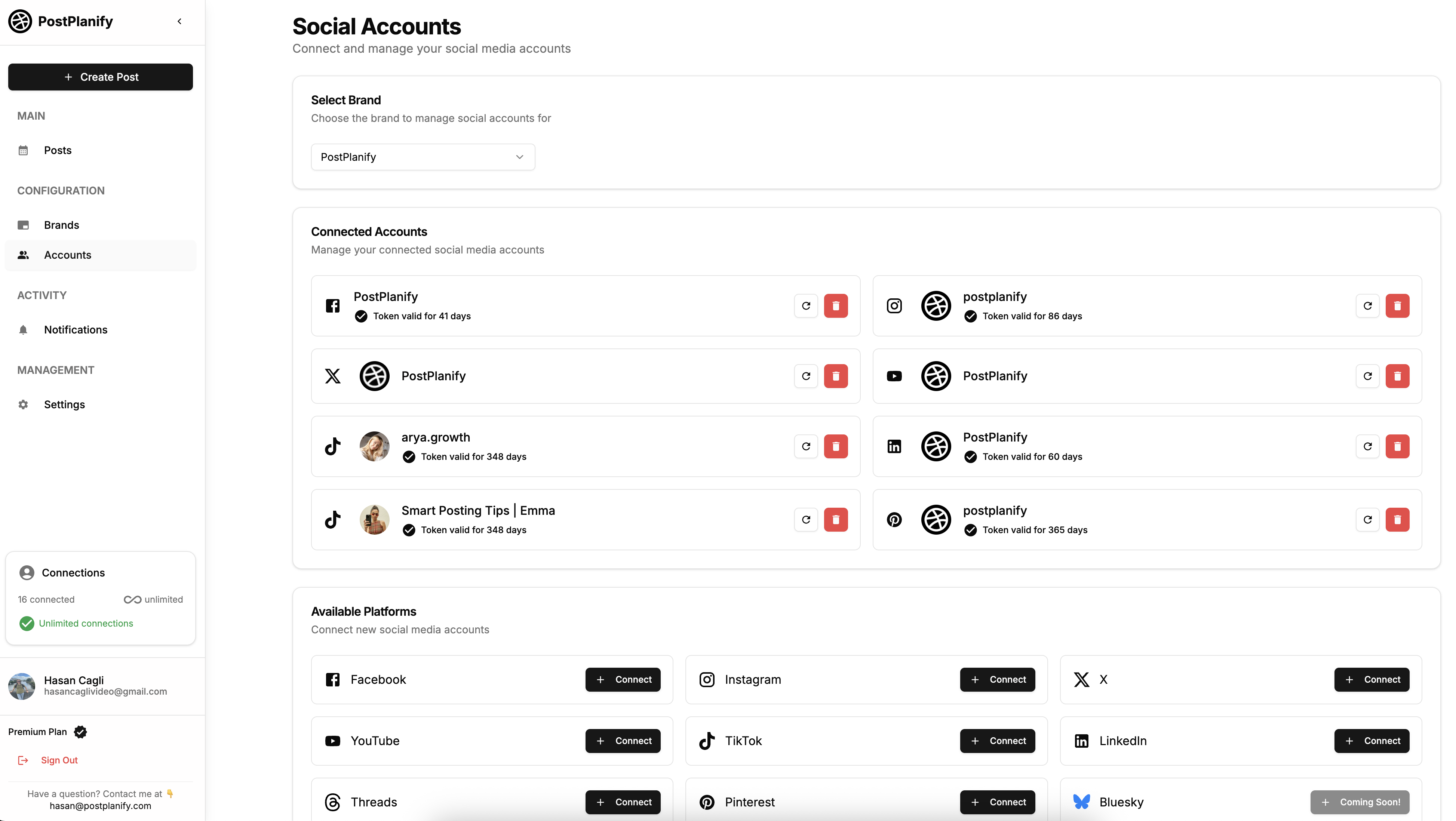Click the Pinterest icon in connected accounts

894,520
